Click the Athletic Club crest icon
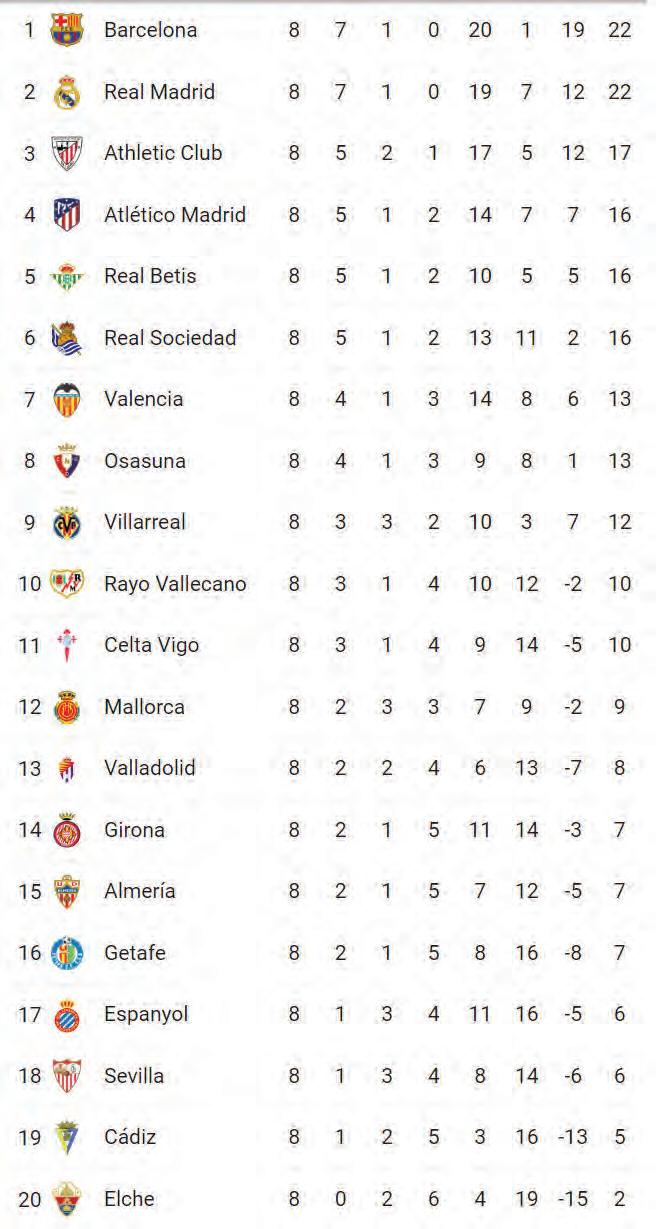This screenshot has height=1229, width=656. 67,153
